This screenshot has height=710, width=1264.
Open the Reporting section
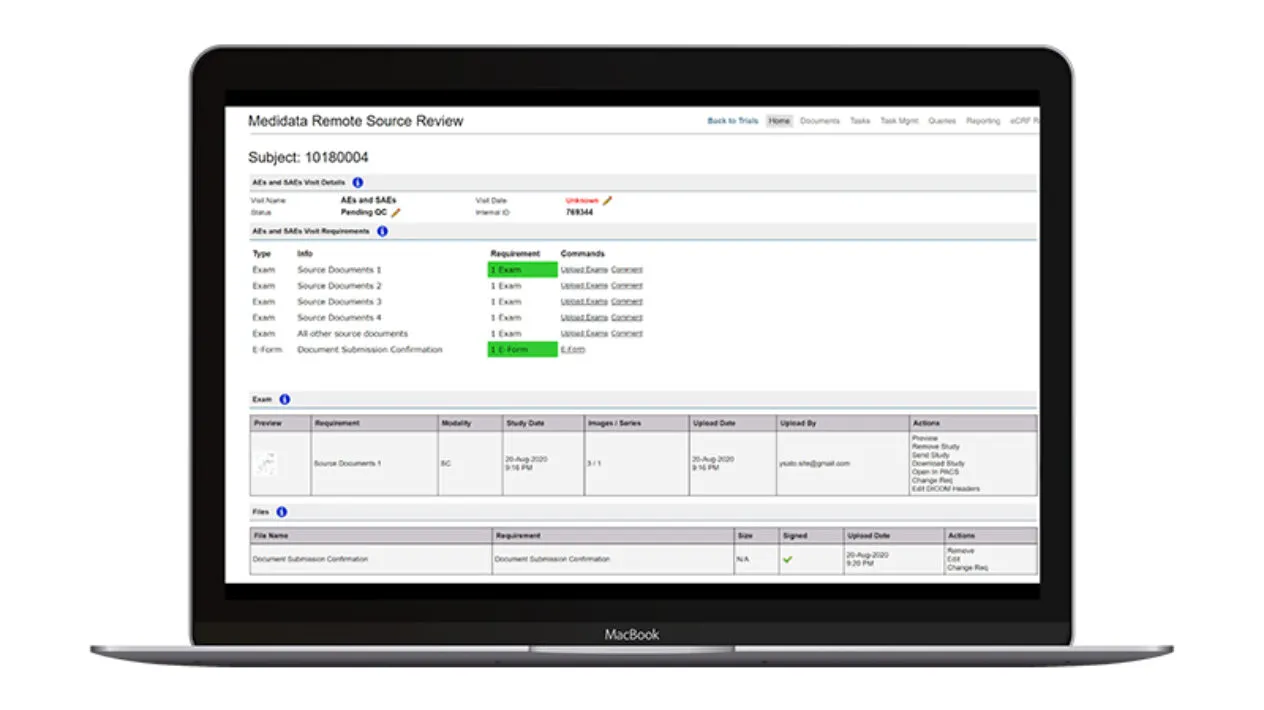982,120
